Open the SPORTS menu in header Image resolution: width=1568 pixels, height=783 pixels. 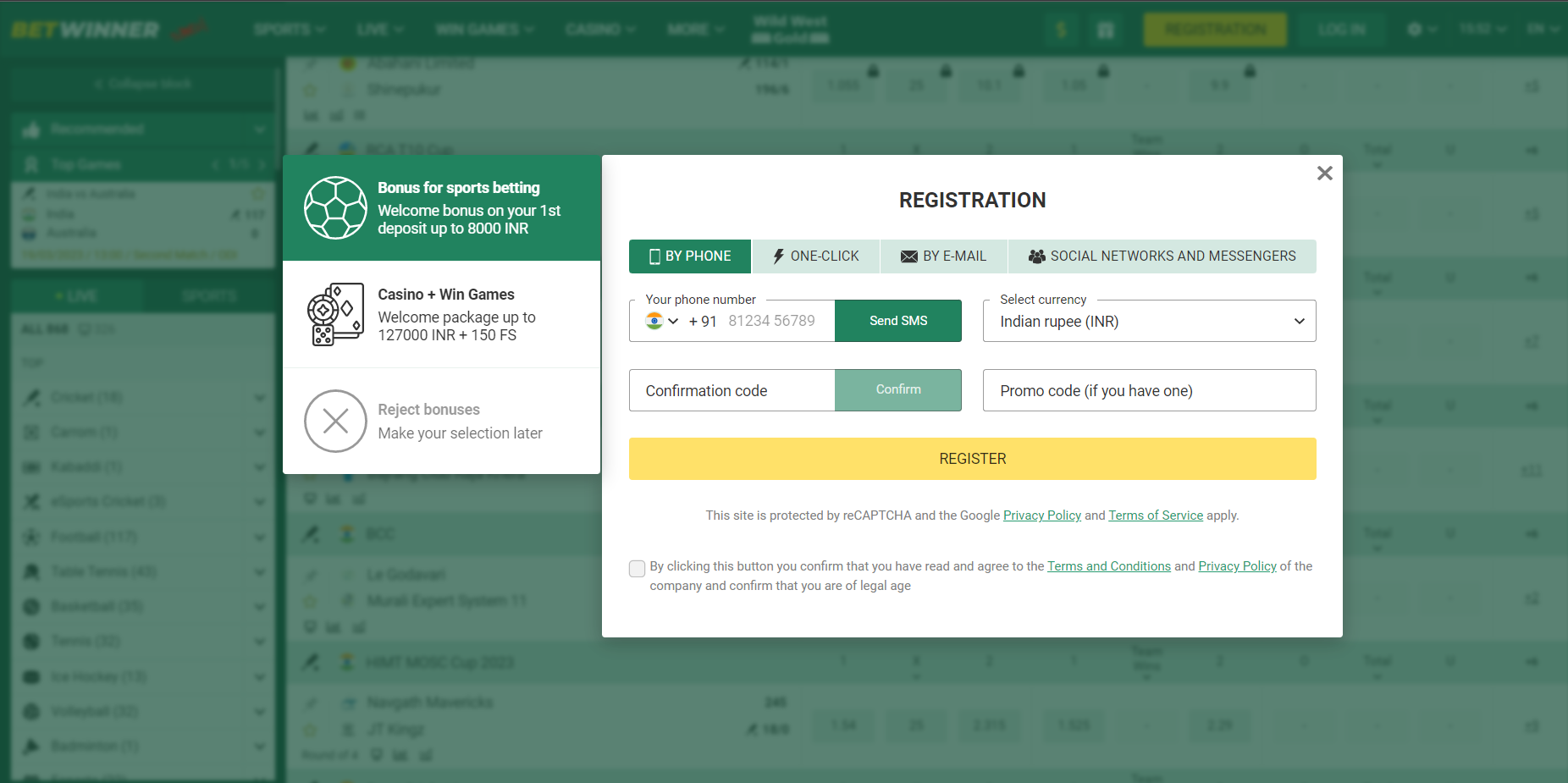pos(290,30)
